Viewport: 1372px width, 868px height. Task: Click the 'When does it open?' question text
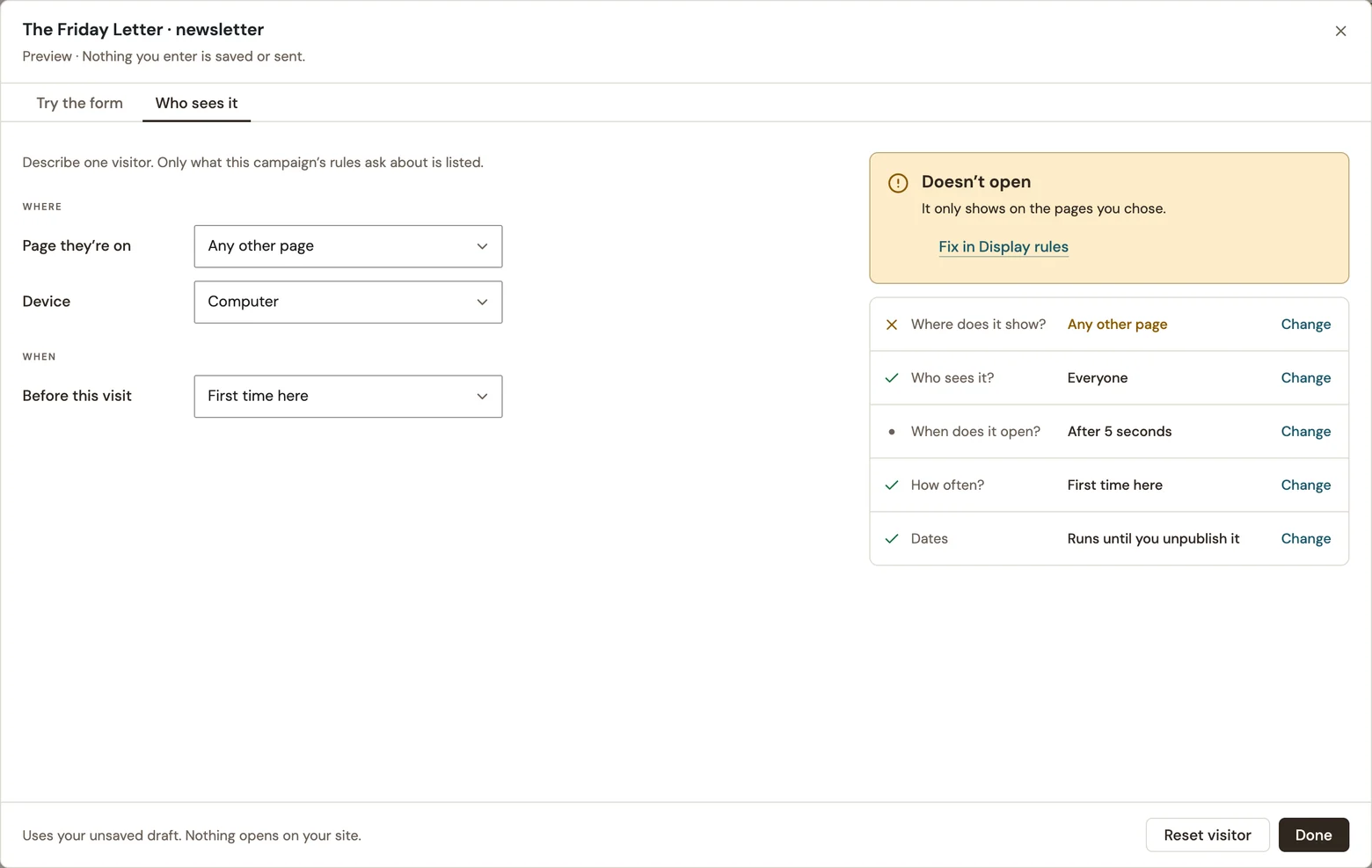pos(975,432)
